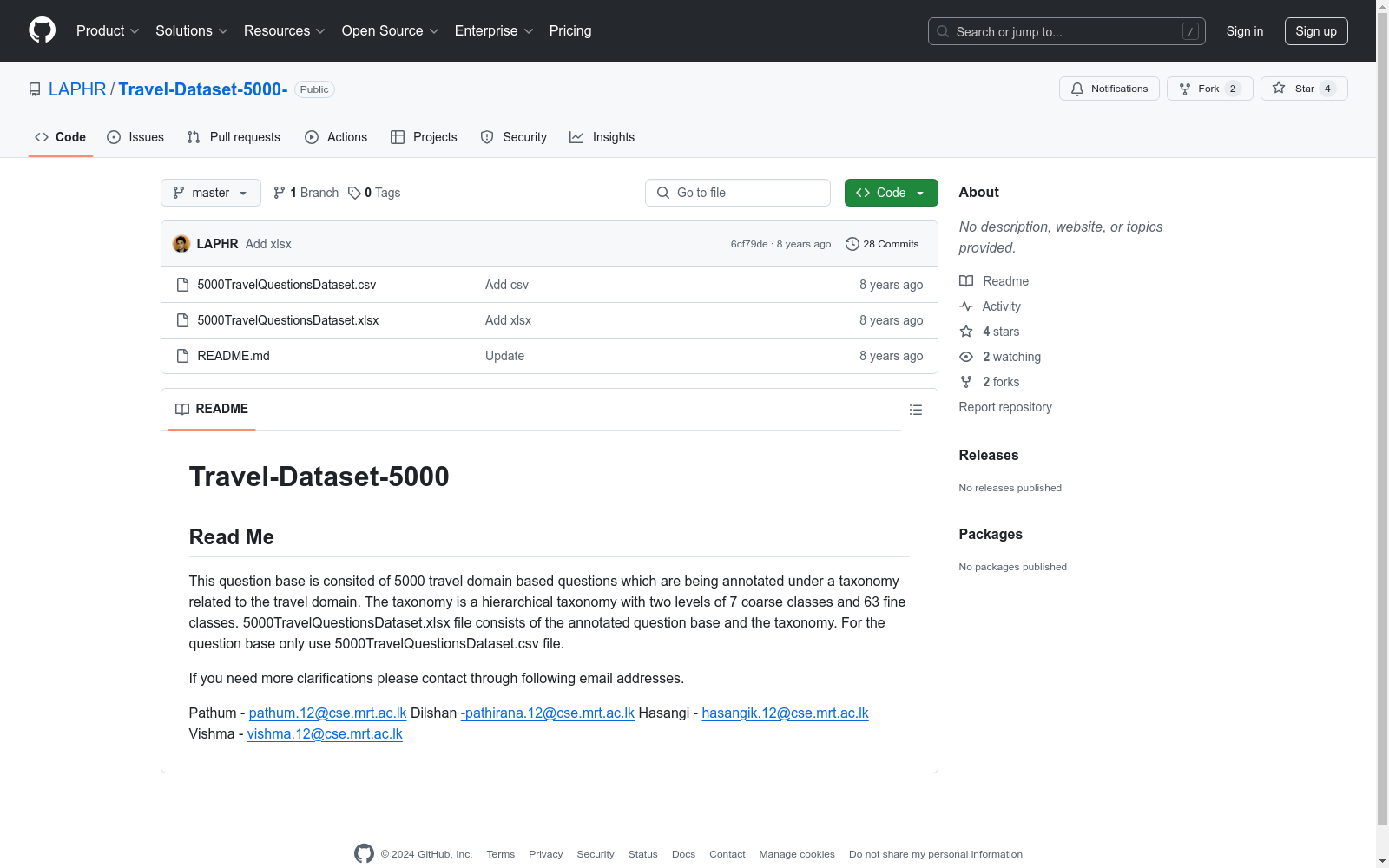Open the Activity link in About
Image resolution: width=1389 pixels, height=868 pixels.
(x=990, y=306)
